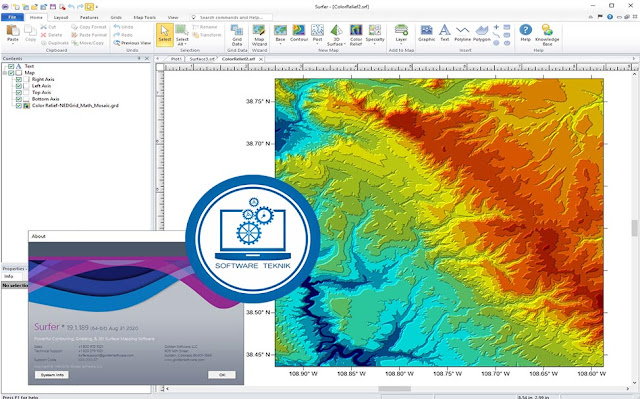Open the Paste dropdown arrow

click(x=13, y=44)
